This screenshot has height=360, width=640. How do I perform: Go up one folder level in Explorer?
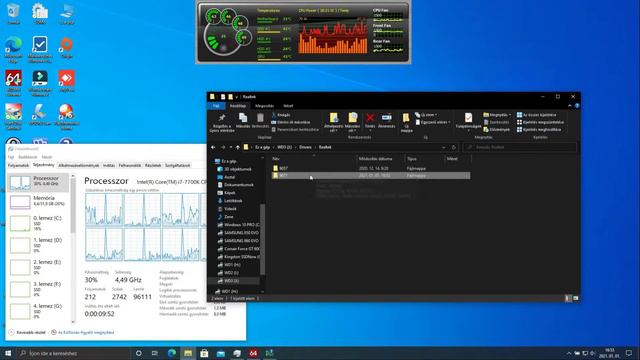coord(238,147)
